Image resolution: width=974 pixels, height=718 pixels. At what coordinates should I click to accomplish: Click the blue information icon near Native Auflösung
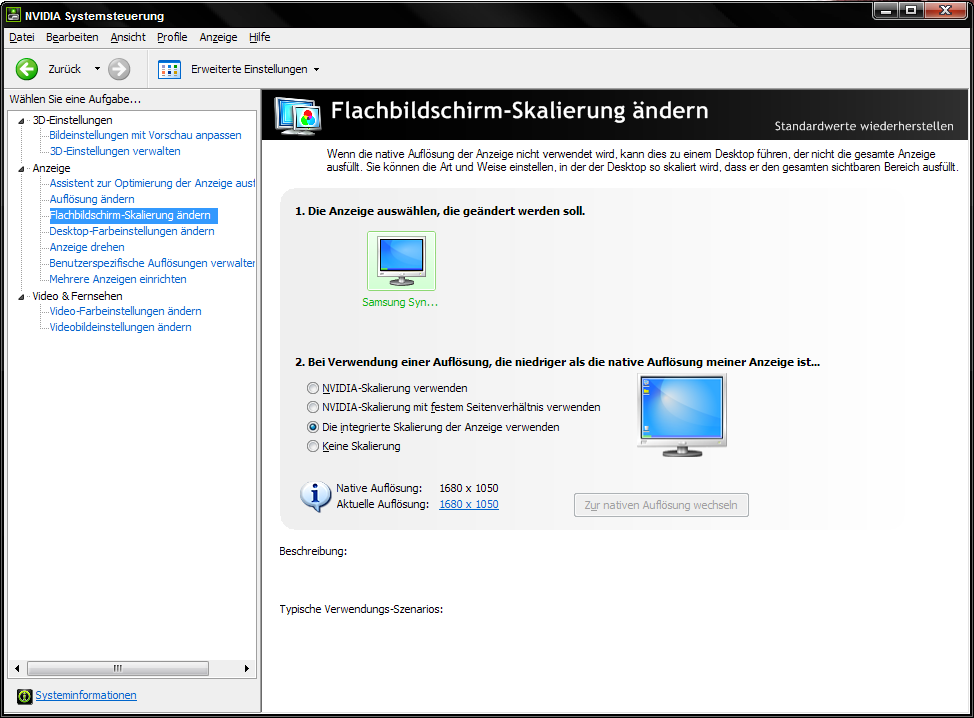coord(316,496)
